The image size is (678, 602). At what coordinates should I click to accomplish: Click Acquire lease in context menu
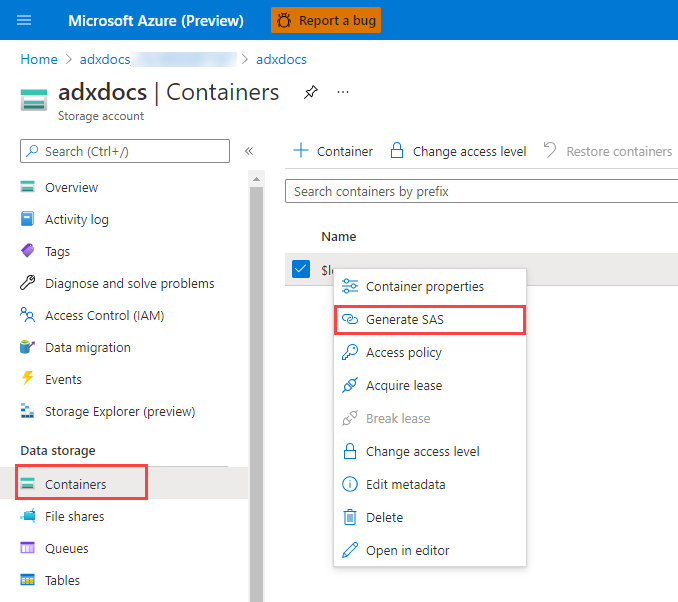[403, 385]
